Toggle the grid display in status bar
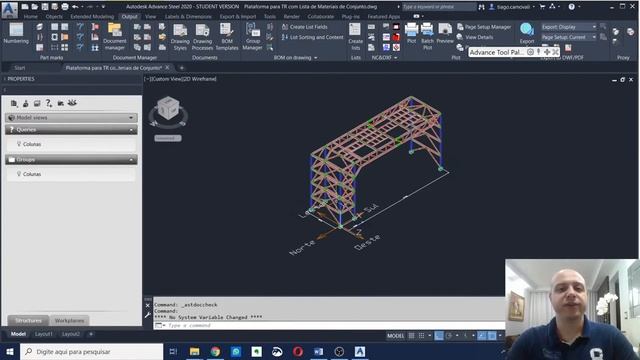 [x=411, y=336]
